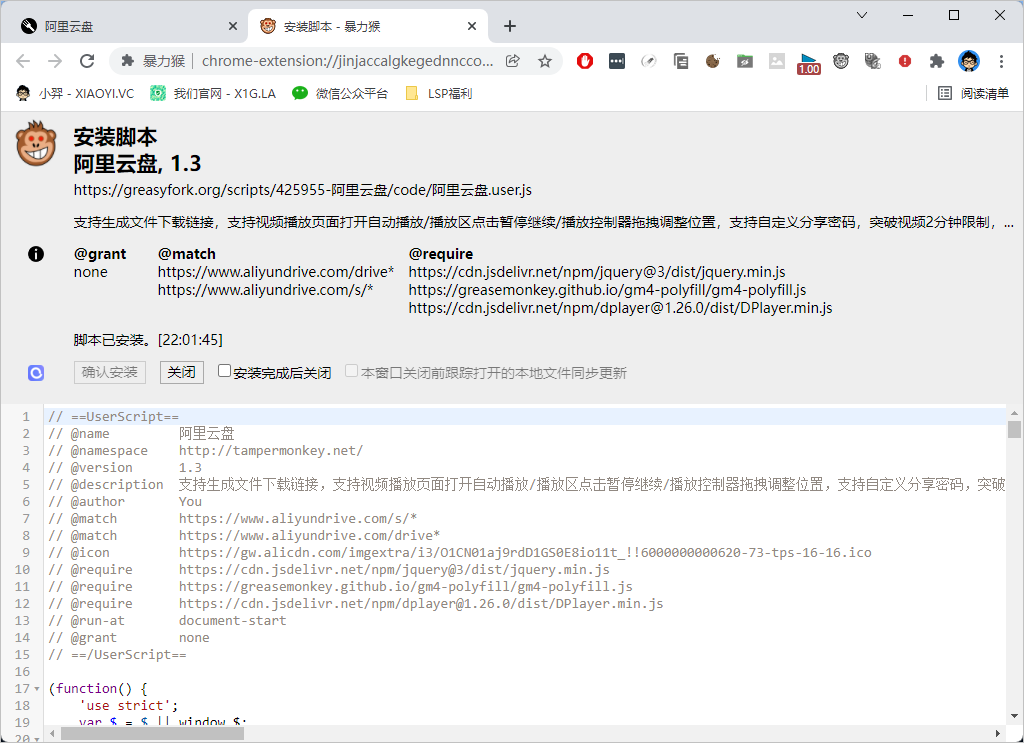Click the jquery.min.js URL under @require header
This screenshot has width=1024, height=743.
(x=597, y=272)
